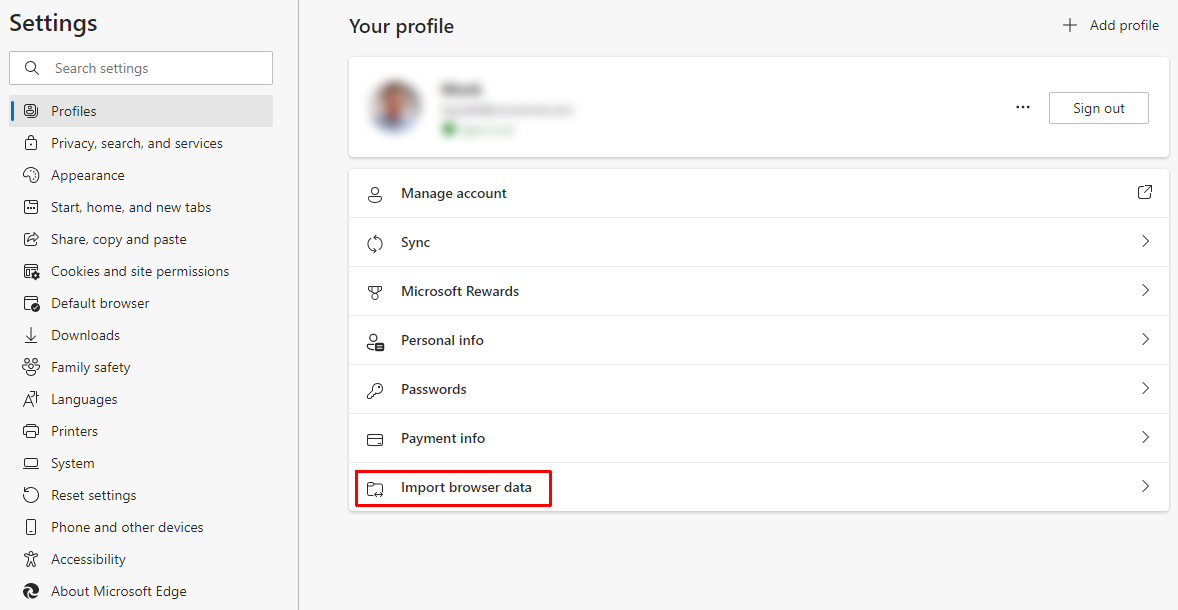Open profile more options ellipsis
The height and width of the screenshot is (610, 1178).
(1022, 107)
